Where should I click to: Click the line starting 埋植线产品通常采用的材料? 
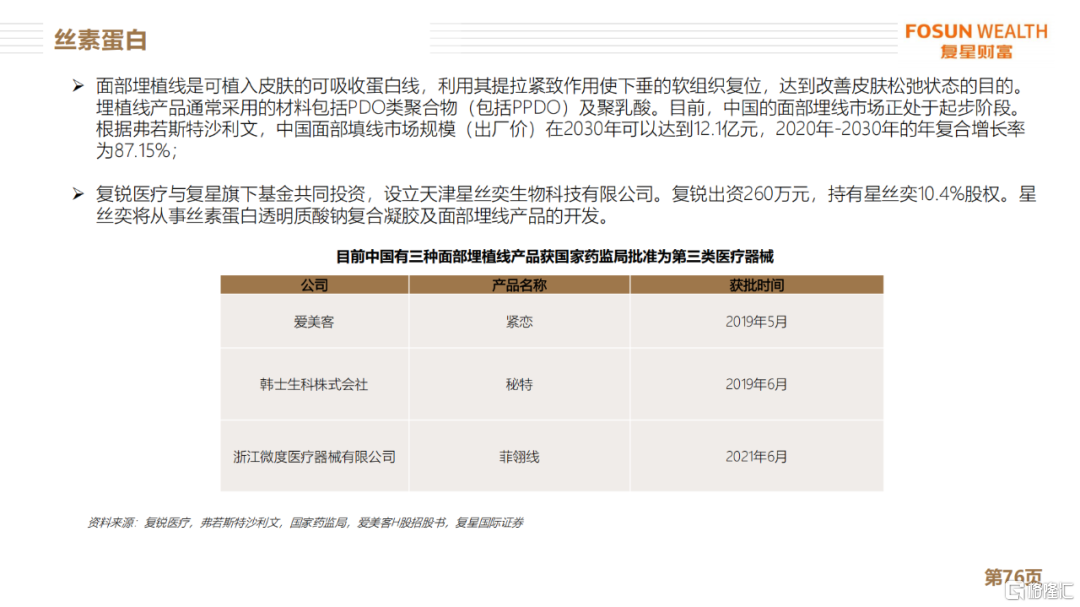(x=558, y=108)
